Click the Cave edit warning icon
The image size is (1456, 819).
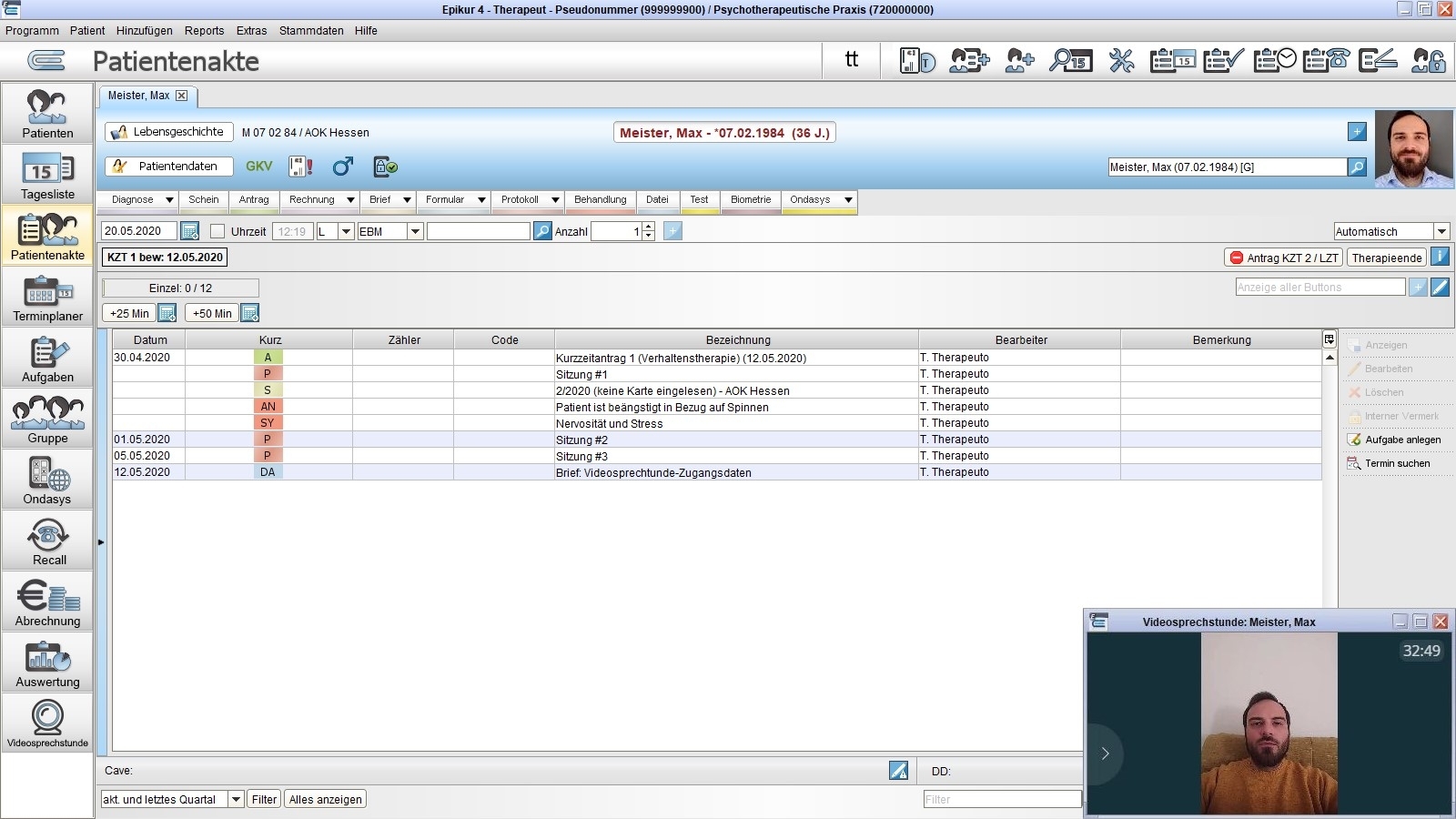(x=898, y=771)
